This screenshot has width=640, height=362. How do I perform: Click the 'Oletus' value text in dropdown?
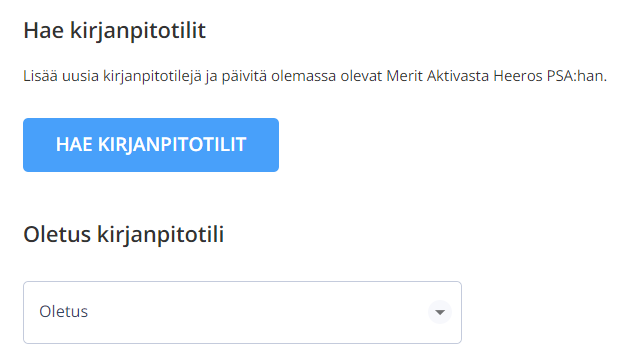click(64, 312)
